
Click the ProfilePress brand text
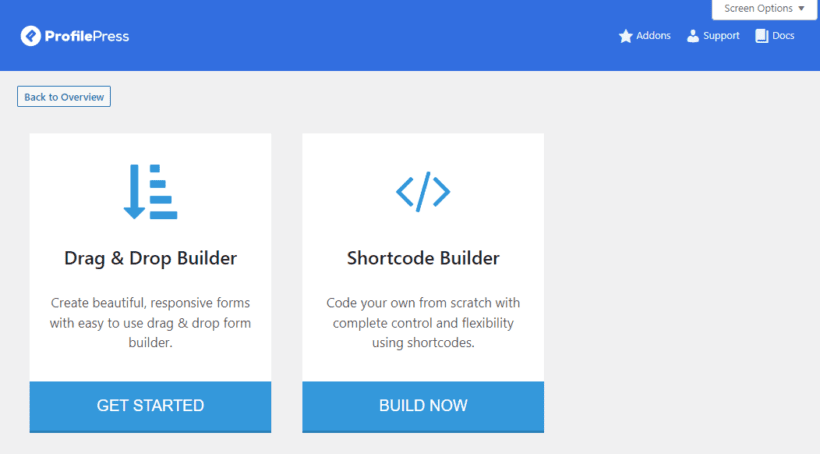point(87,37)
